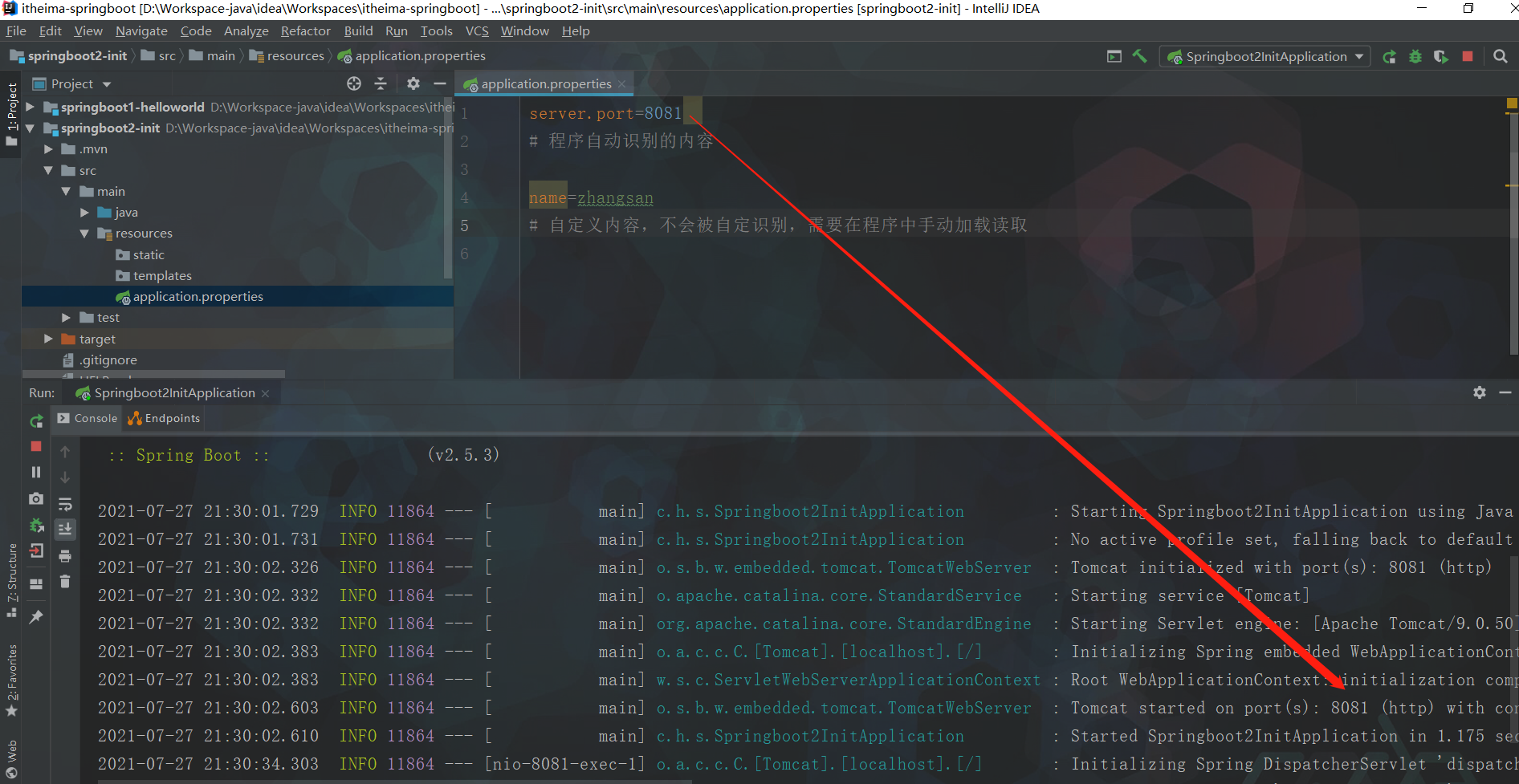The height and width of the screenshot is (784, 1519).
Task: Switch to the Endpoints tab
Action: [x=164, y=418]
